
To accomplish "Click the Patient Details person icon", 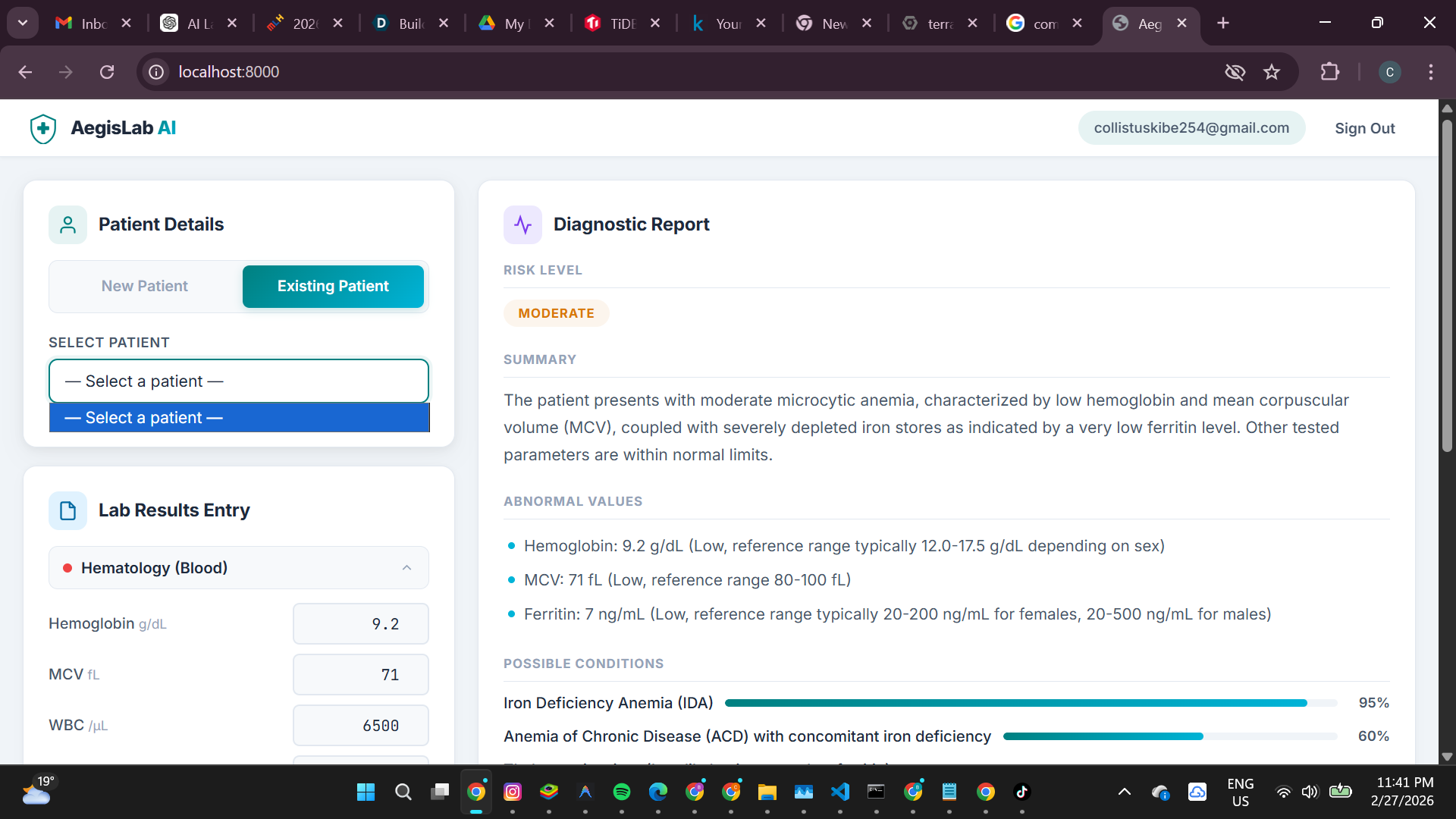I will [67, 224].
